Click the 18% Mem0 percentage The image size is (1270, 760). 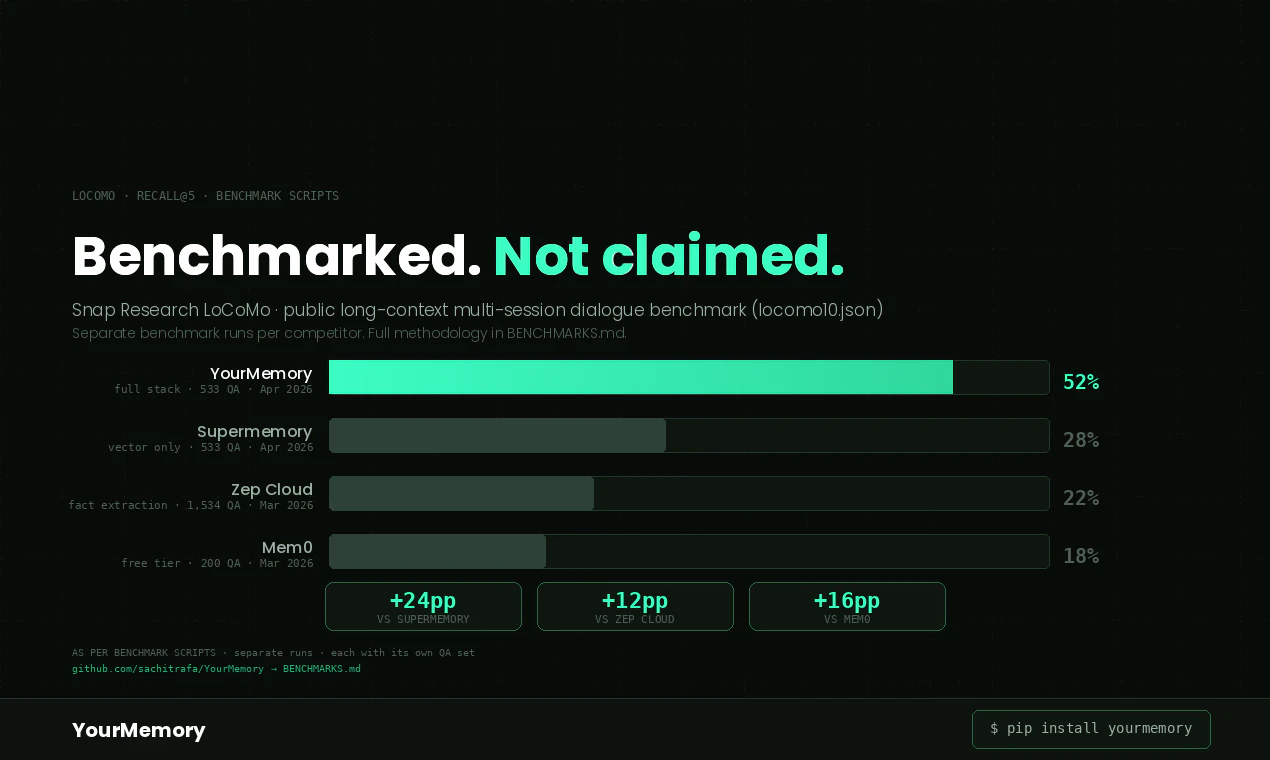pyautogui.click(x=1081, y=555)
